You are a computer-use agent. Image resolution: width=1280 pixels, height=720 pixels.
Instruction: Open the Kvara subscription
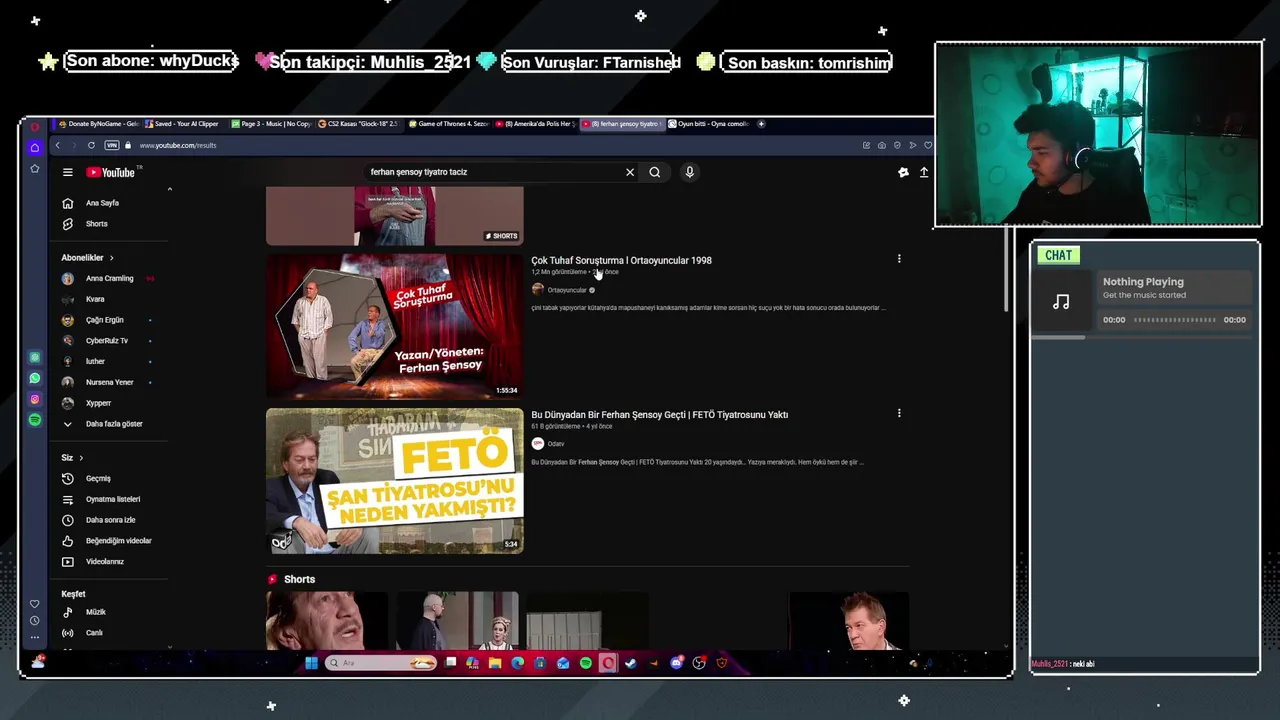coord(95,299)
